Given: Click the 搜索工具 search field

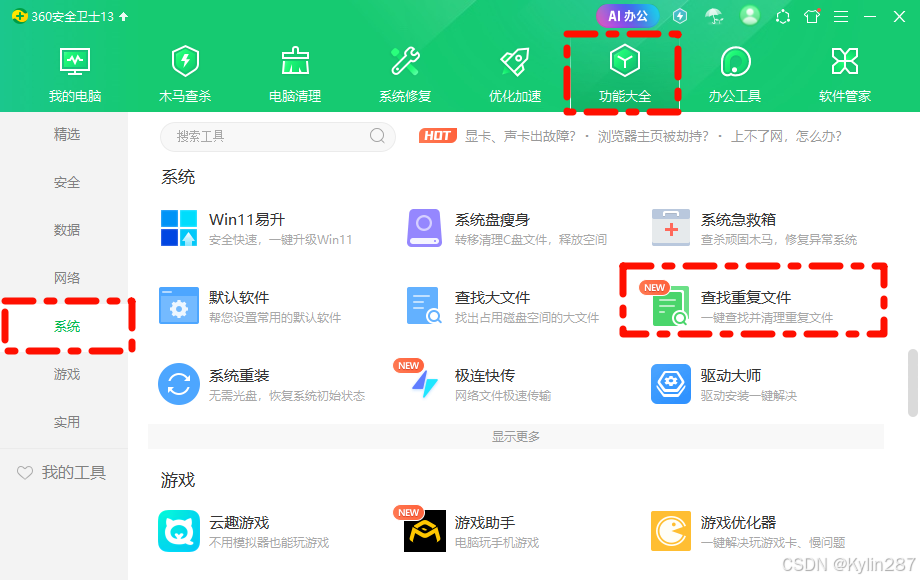Looking at the screenshot, I should (x=278, y=137).
